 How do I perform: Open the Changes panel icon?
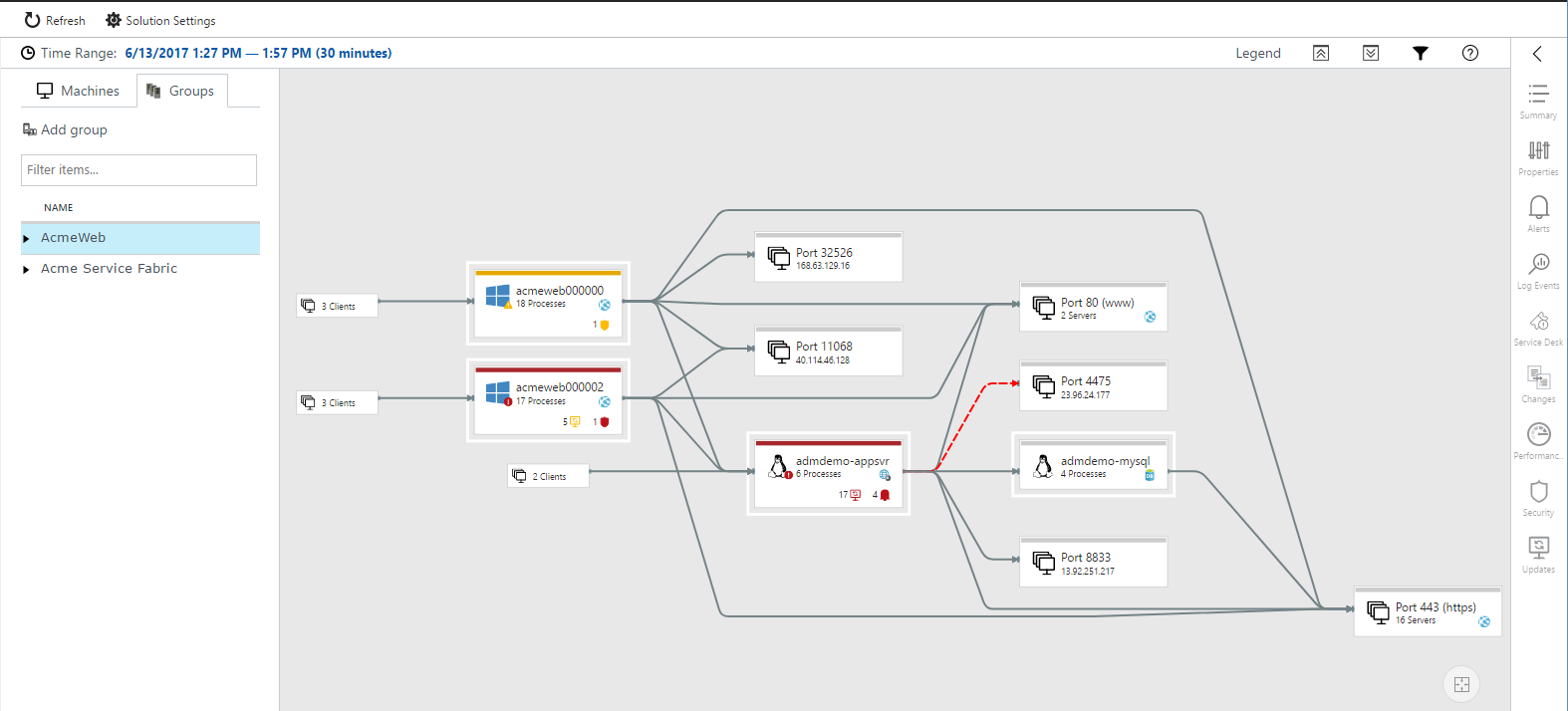click(x=1538, y=379)
